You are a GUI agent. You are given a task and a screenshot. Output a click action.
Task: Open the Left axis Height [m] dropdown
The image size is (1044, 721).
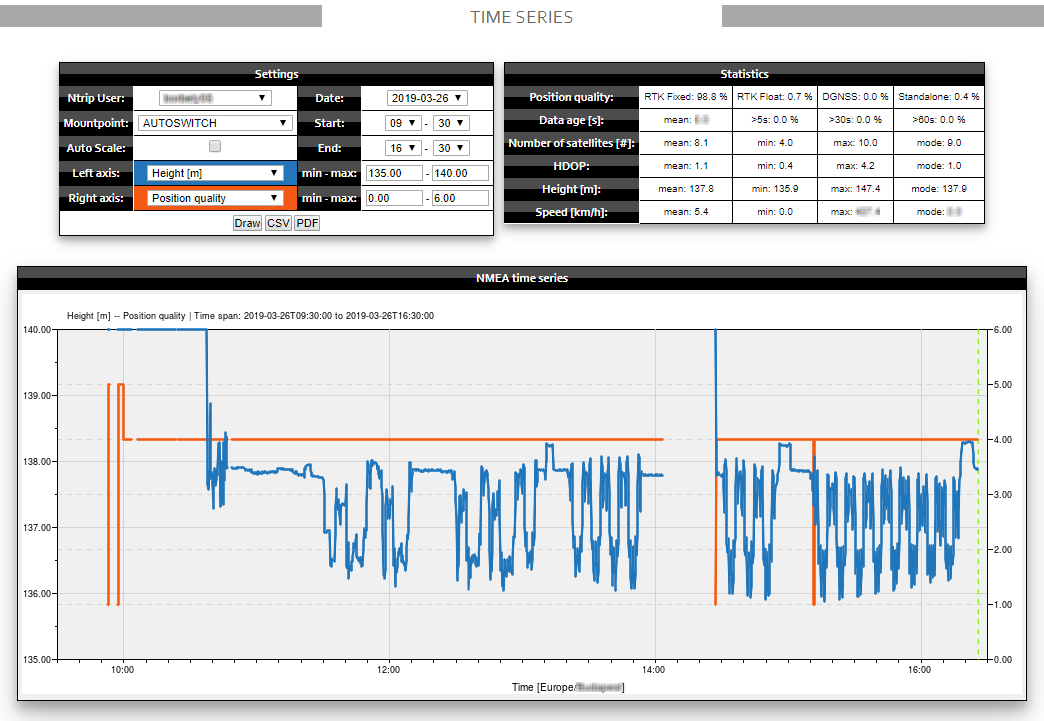[x=215, y=173]
